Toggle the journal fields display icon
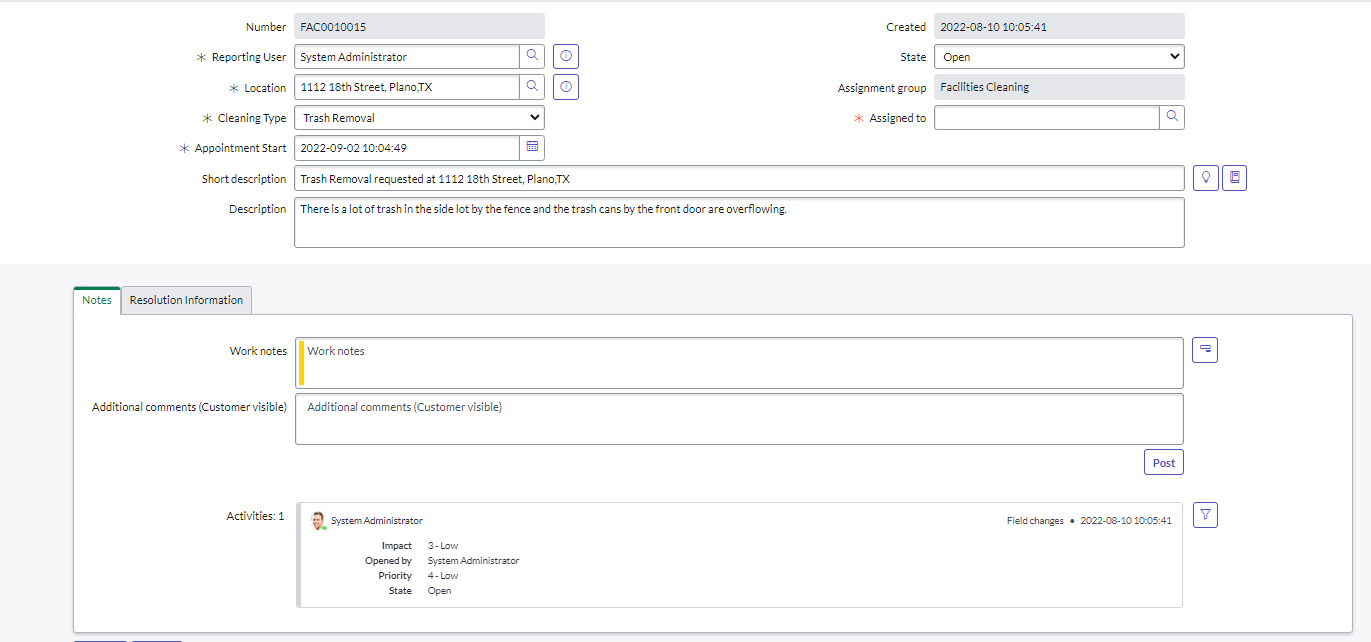This screenshot has width=1371, height=642. 1205,350
